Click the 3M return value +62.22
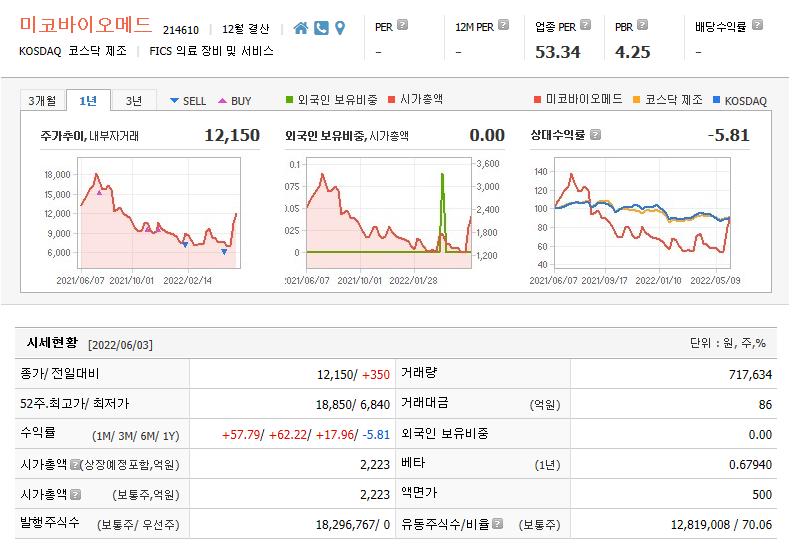 pos(288,435)
